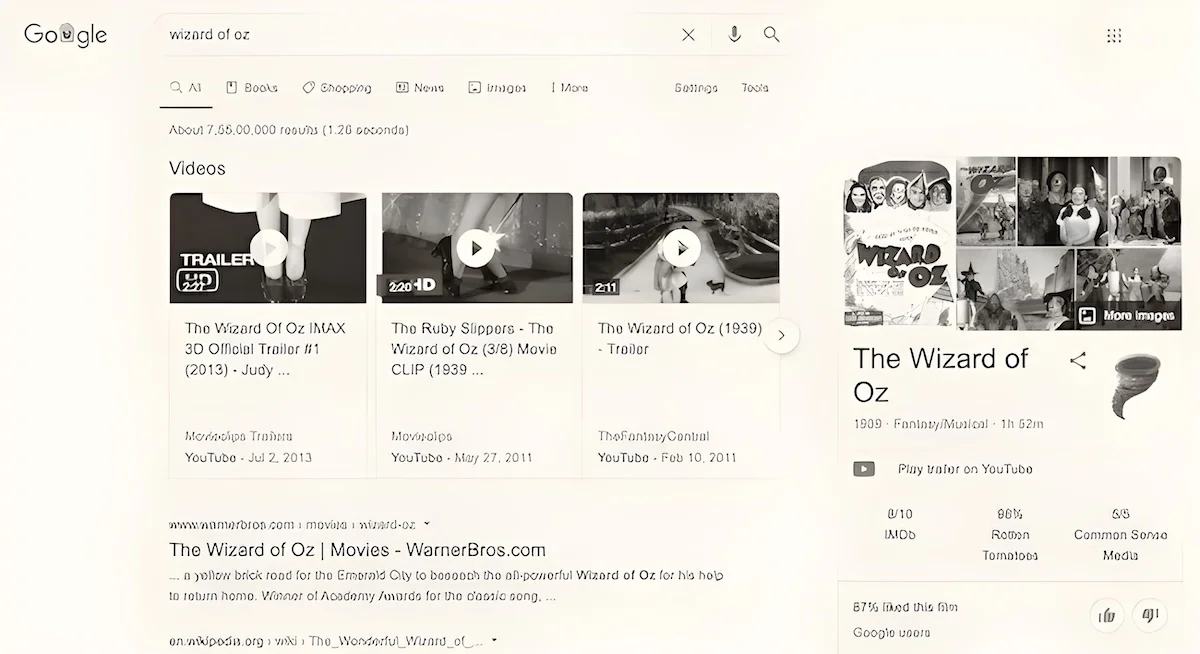Screen dimensions: 1200x654
Task: Open the Google apps grid icon
Action: (1114, 36)
